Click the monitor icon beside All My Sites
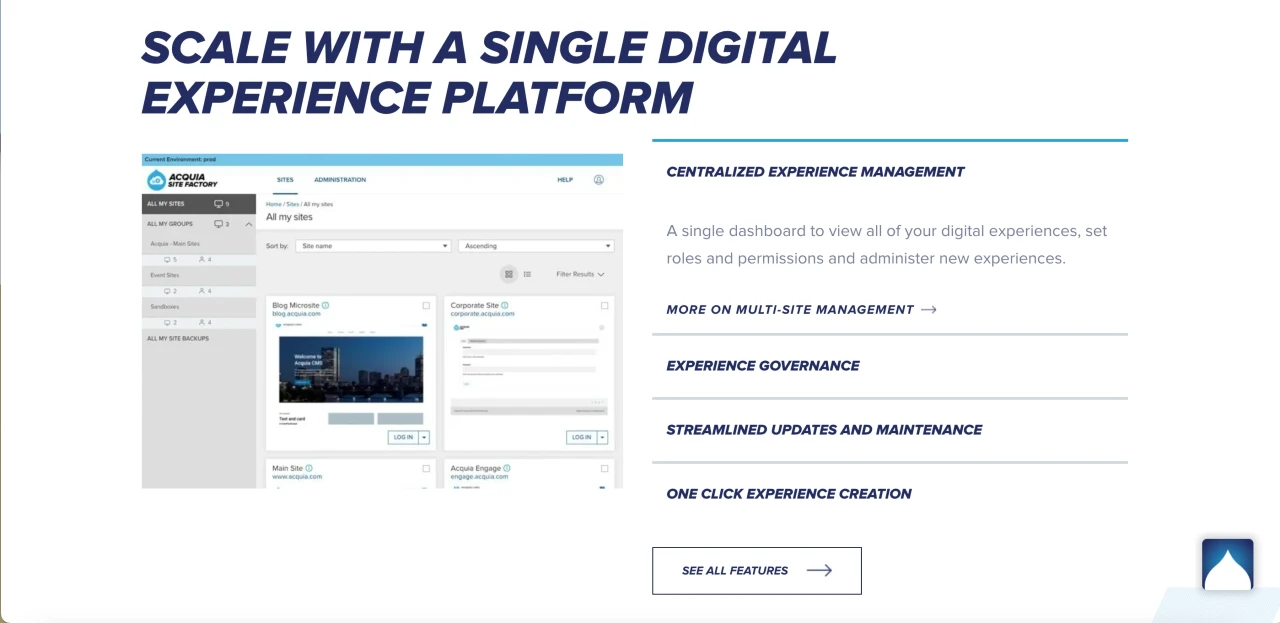This screenshot has height=623, width=1280. 219,204
